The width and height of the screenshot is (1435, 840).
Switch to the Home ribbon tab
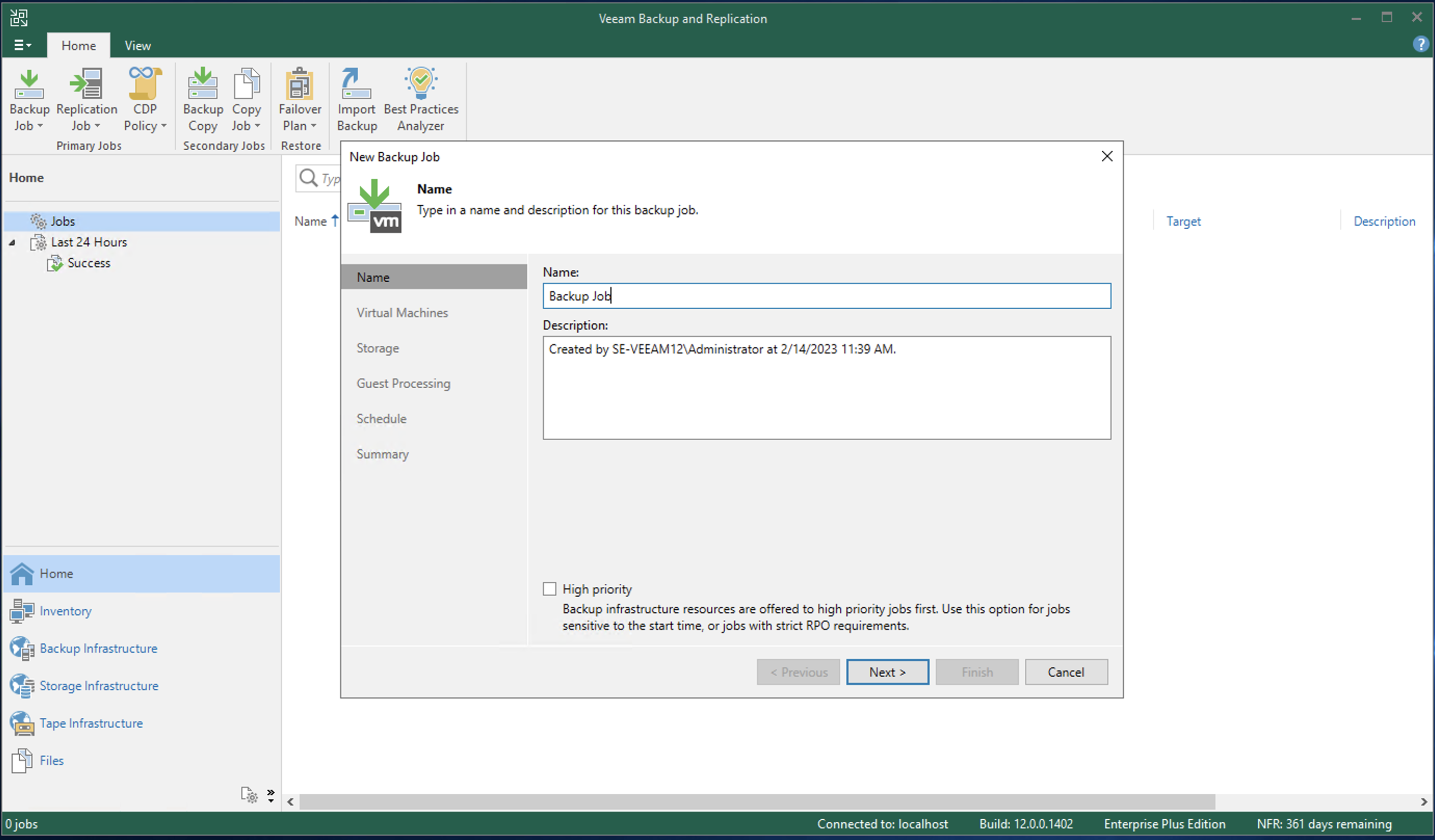pyautogui.click(x=79, y=46)
